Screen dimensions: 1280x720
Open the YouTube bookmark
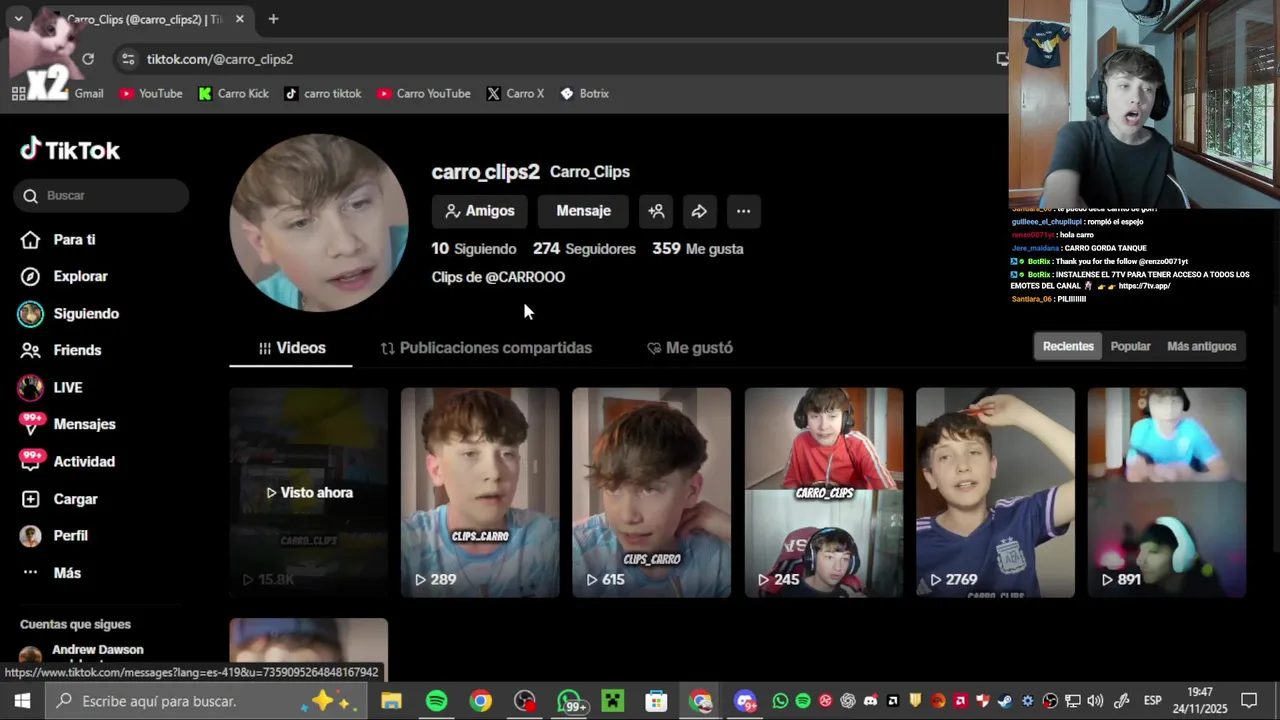[x=151, y=93]
